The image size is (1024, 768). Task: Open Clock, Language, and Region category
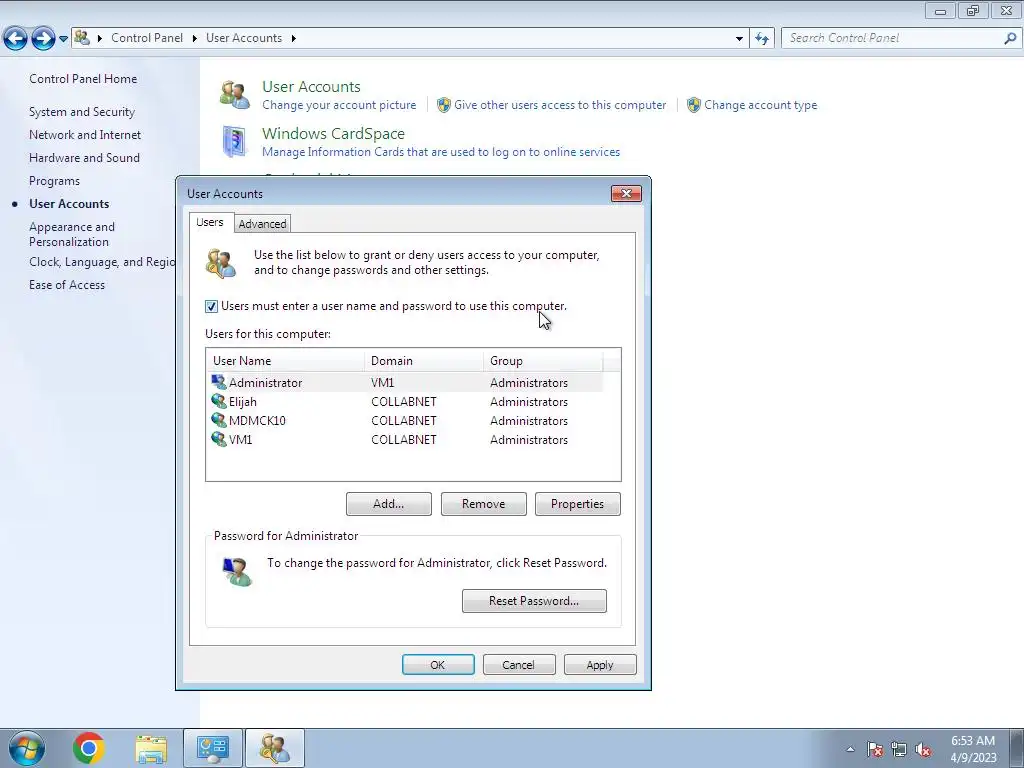pos(102,262)
